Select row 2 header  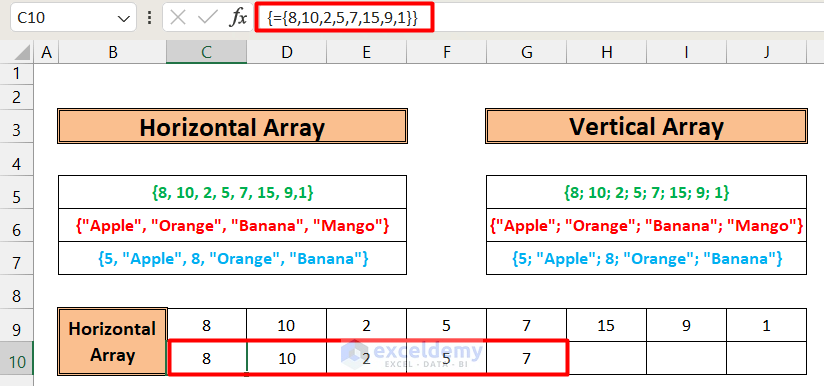tap(17, 97)
